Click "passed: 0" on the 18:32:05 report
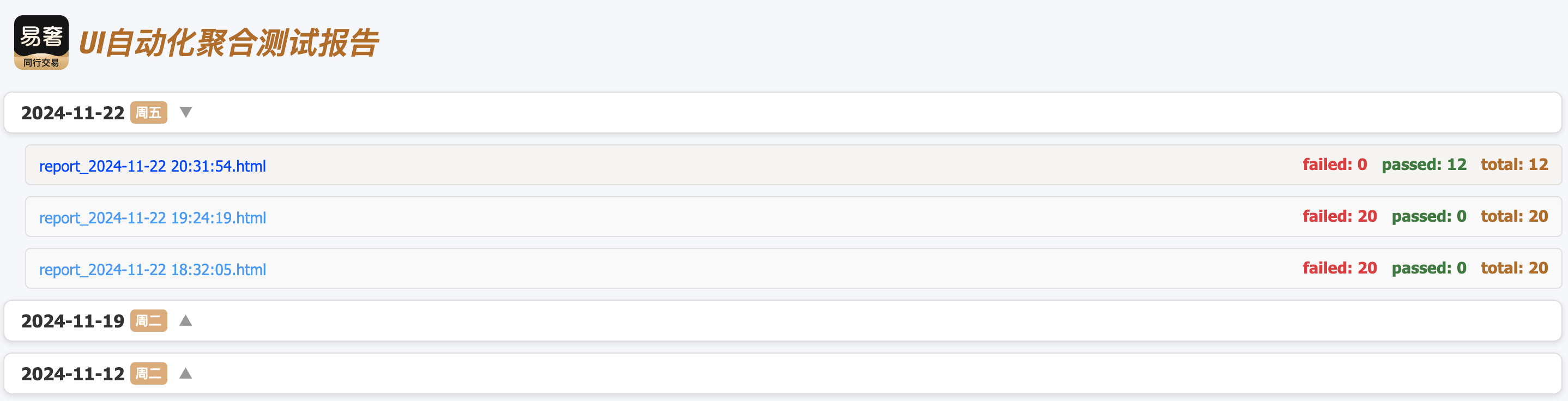 (1428, 268)
